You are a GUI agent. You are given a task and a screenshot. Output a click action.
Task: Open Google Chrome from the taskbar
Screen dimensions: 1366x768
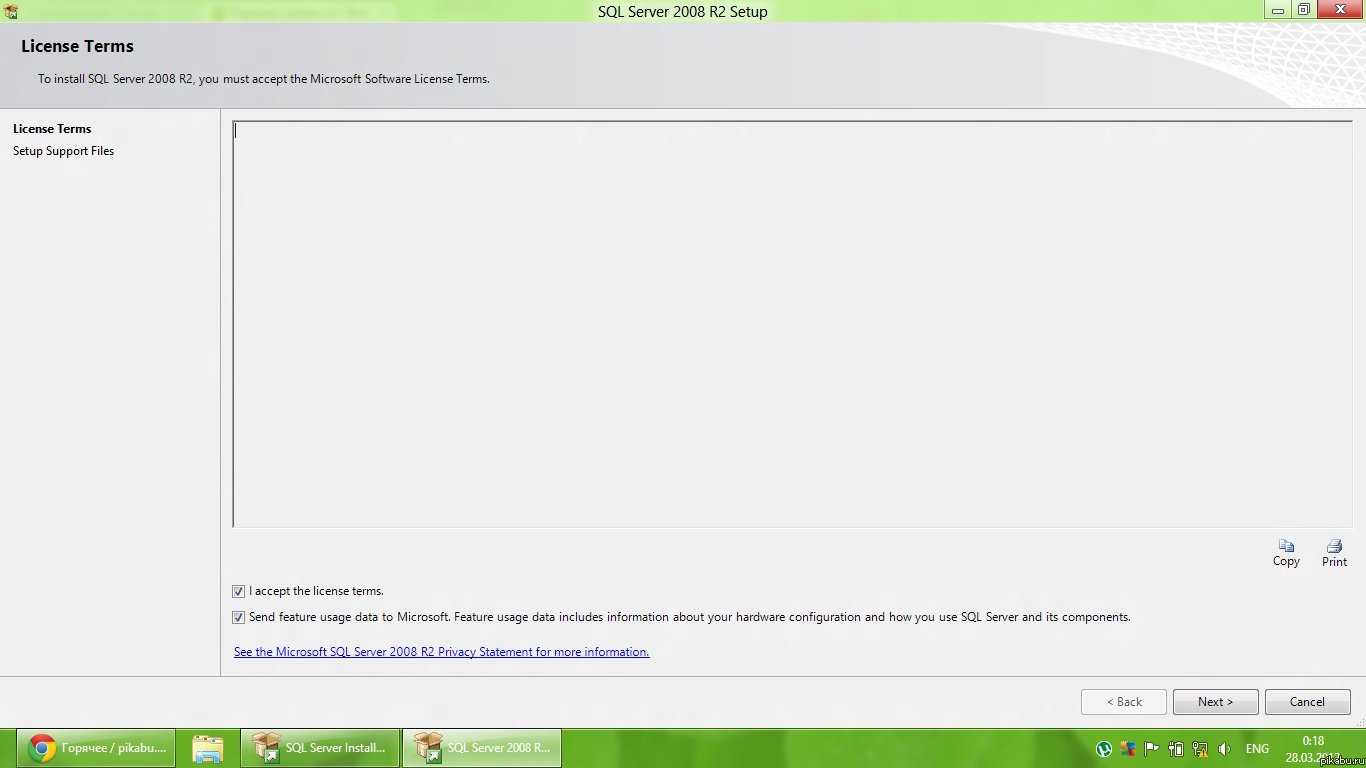click(96, 748)
